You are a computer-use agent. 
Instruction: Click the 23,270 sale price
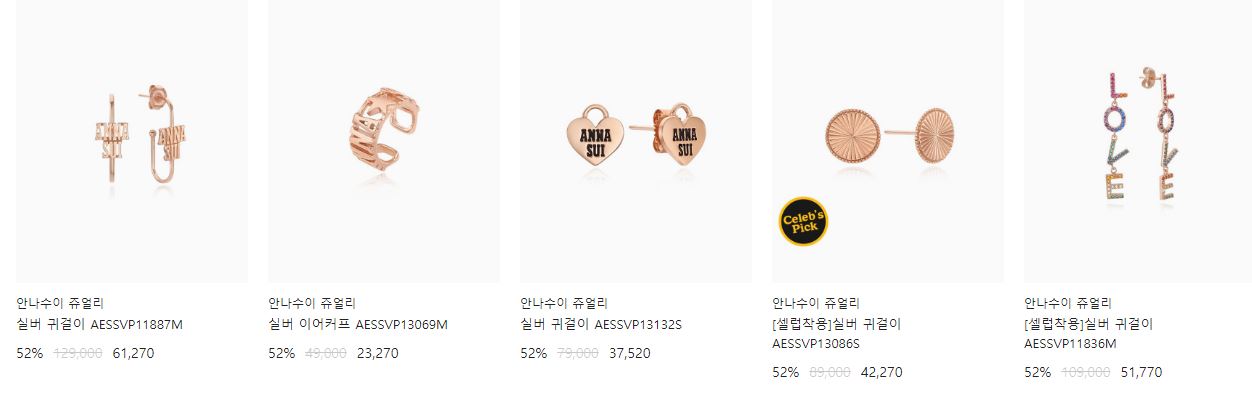(378, 353)
